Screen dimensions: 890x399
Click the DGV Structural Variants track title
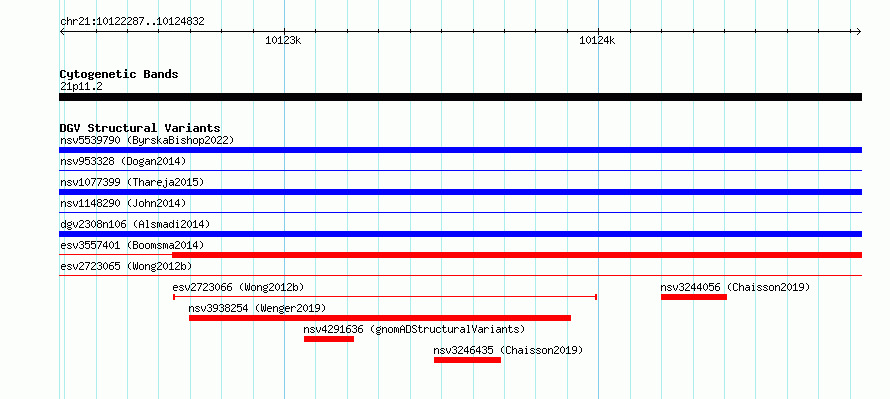(140, 128)
